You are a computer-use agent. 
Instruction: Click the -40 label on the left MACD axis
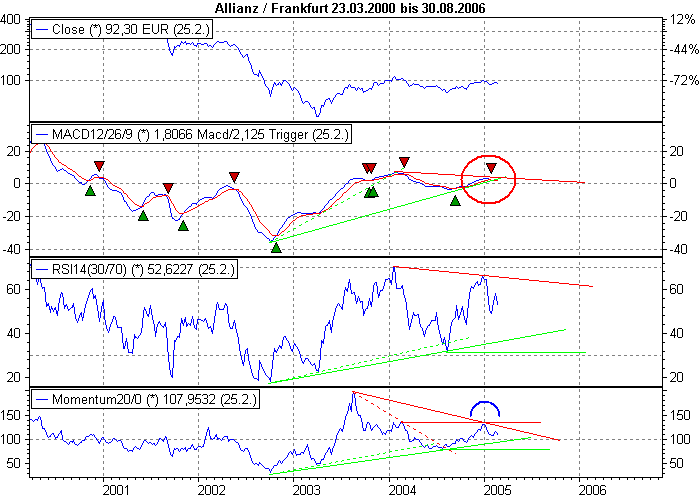click(x=11, y=250)
